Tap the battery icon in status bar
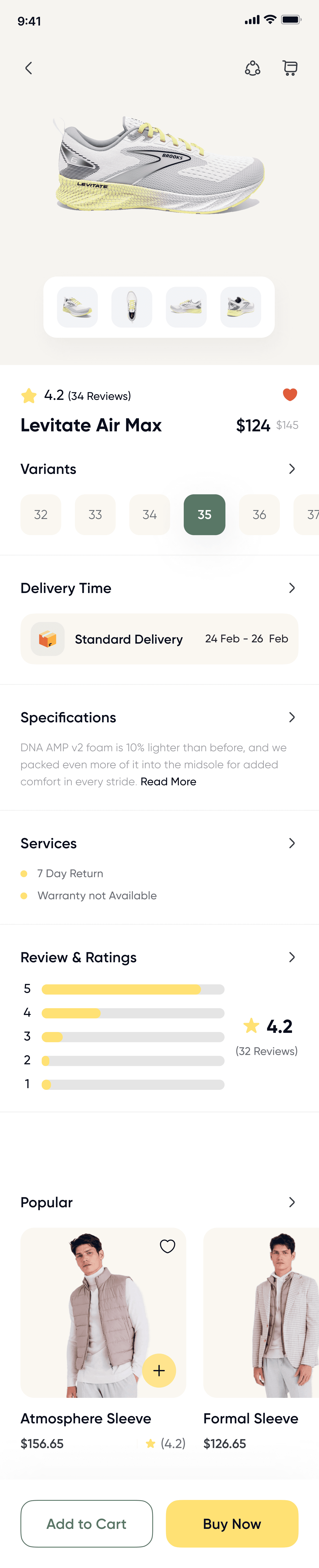Image resolution: width=319 pixels, height=1568 pixels. [x=291, y=20]
